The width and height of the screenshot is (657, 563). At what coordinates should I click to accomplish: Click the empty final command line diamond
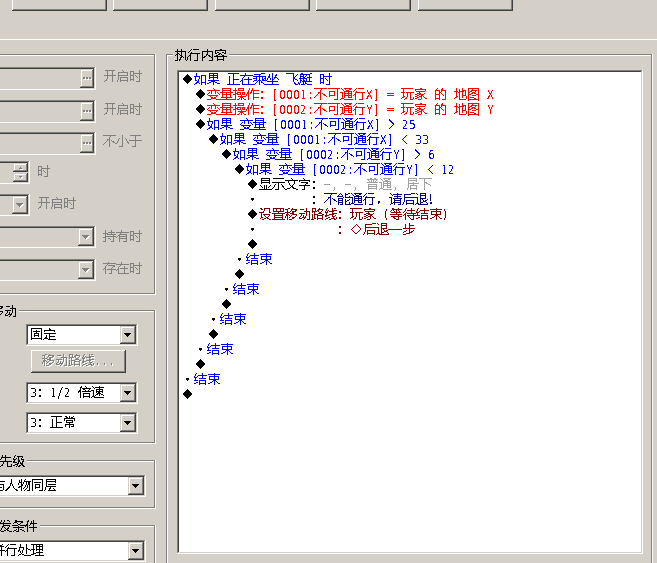pos(188,394)
